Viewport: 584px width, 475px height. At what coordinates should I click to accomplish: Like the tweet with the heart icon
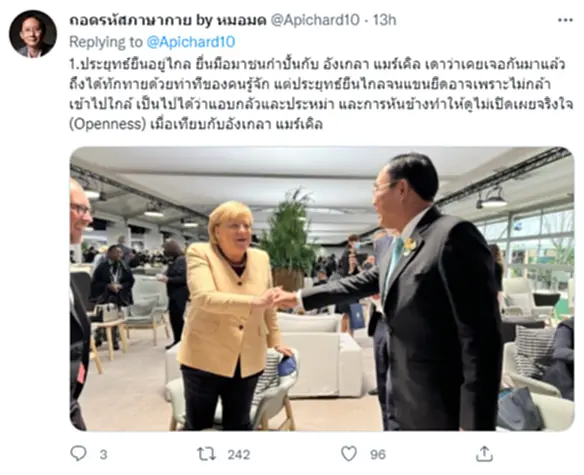pyautogui.click(x=349, y=454)
